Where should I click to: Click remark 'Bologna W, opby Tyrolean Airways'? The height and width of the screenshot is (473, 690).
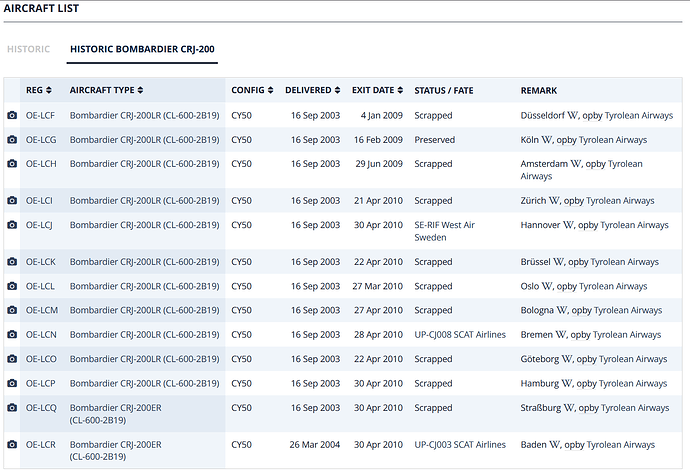pos(591,310)
